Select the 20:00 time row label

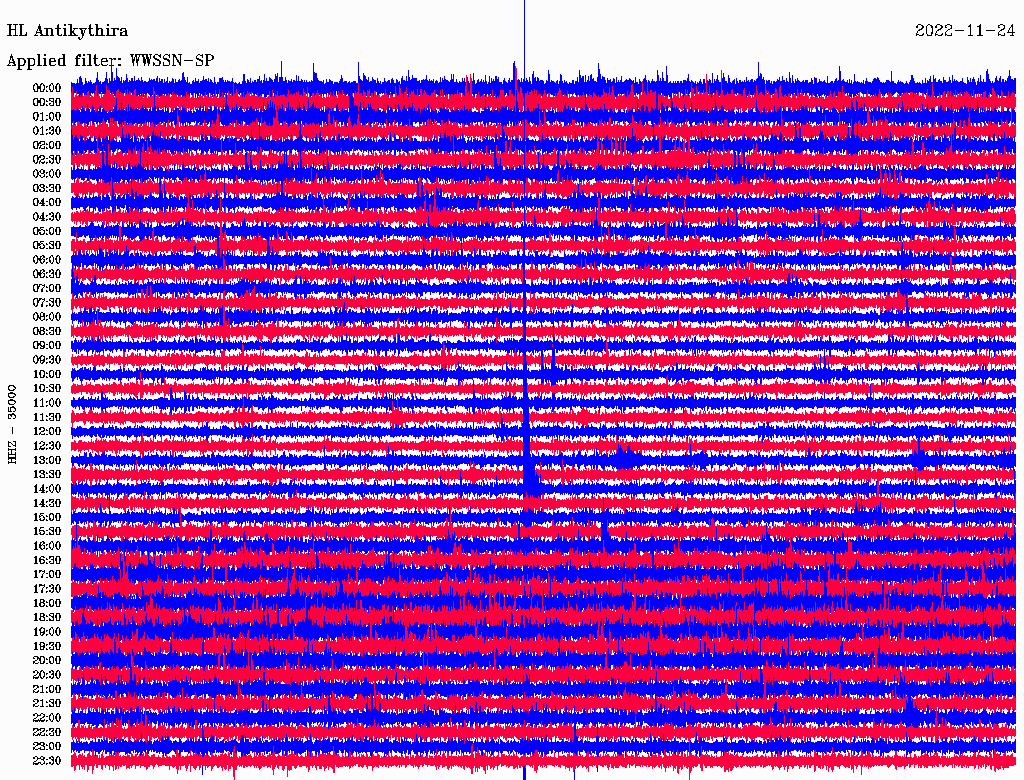46,660
